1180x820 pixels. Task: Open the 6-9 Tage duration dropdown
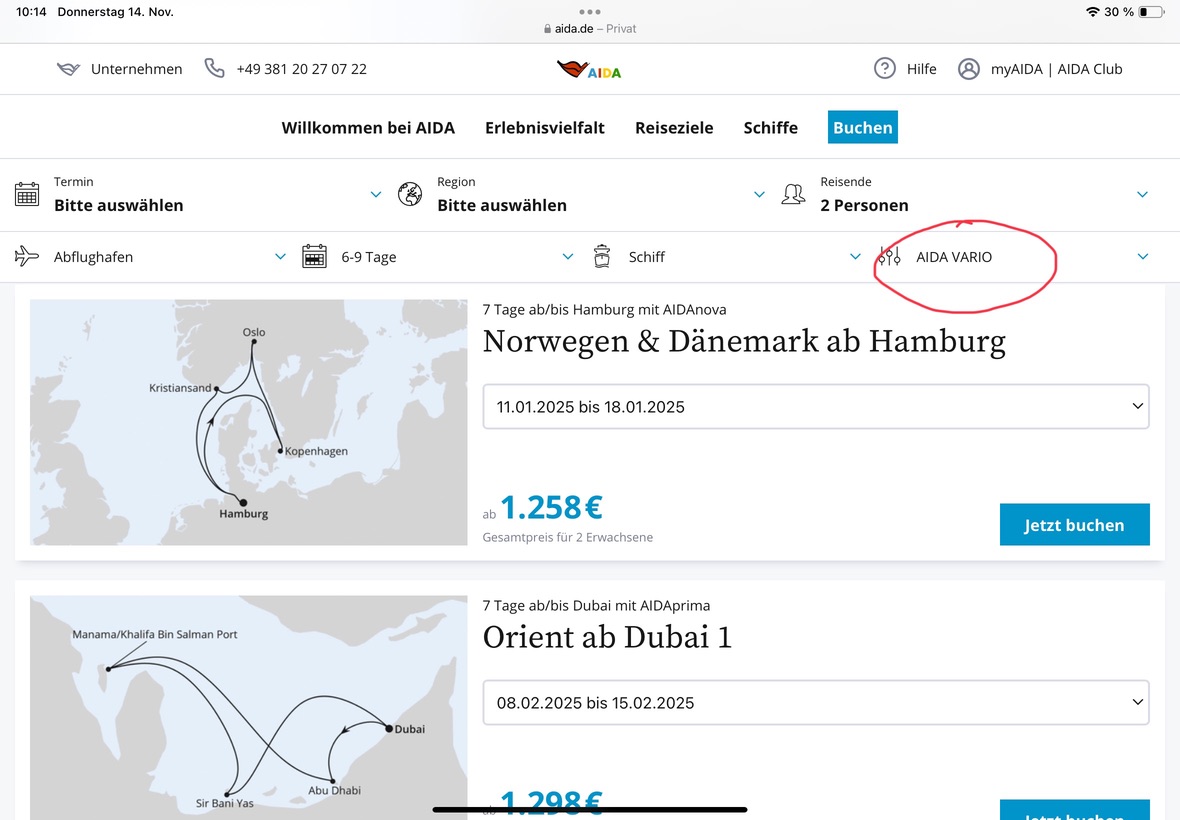(567, 257)
